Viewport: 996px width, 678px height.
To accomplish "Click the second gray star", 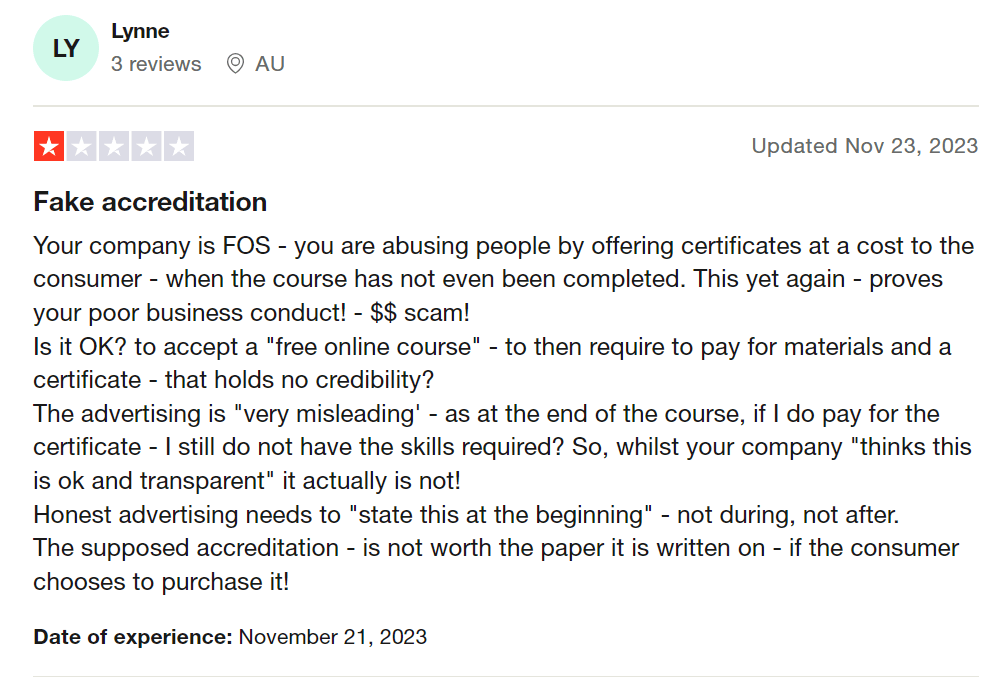I will pyautogui.click(x=81, y=146).
